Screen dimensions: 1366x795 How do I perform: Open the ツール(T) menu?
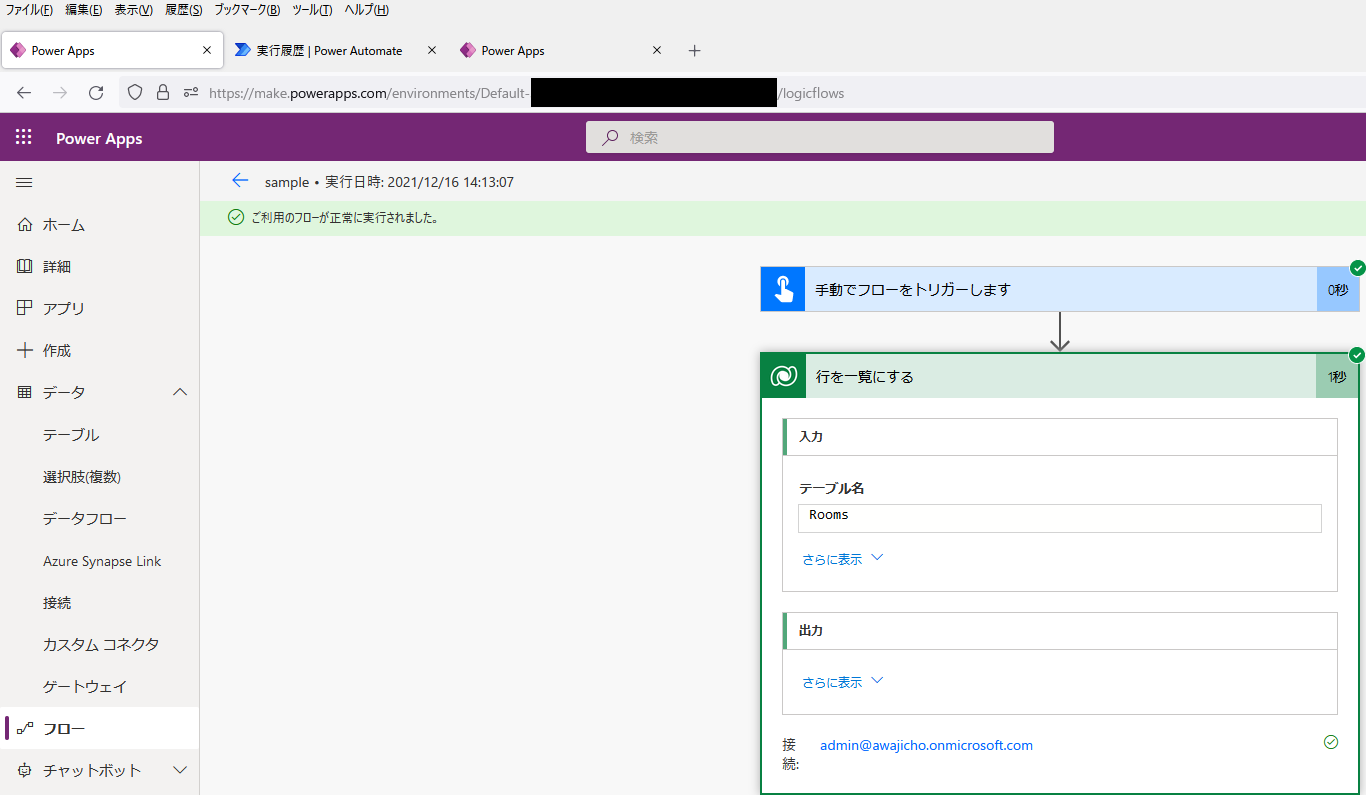314,10
